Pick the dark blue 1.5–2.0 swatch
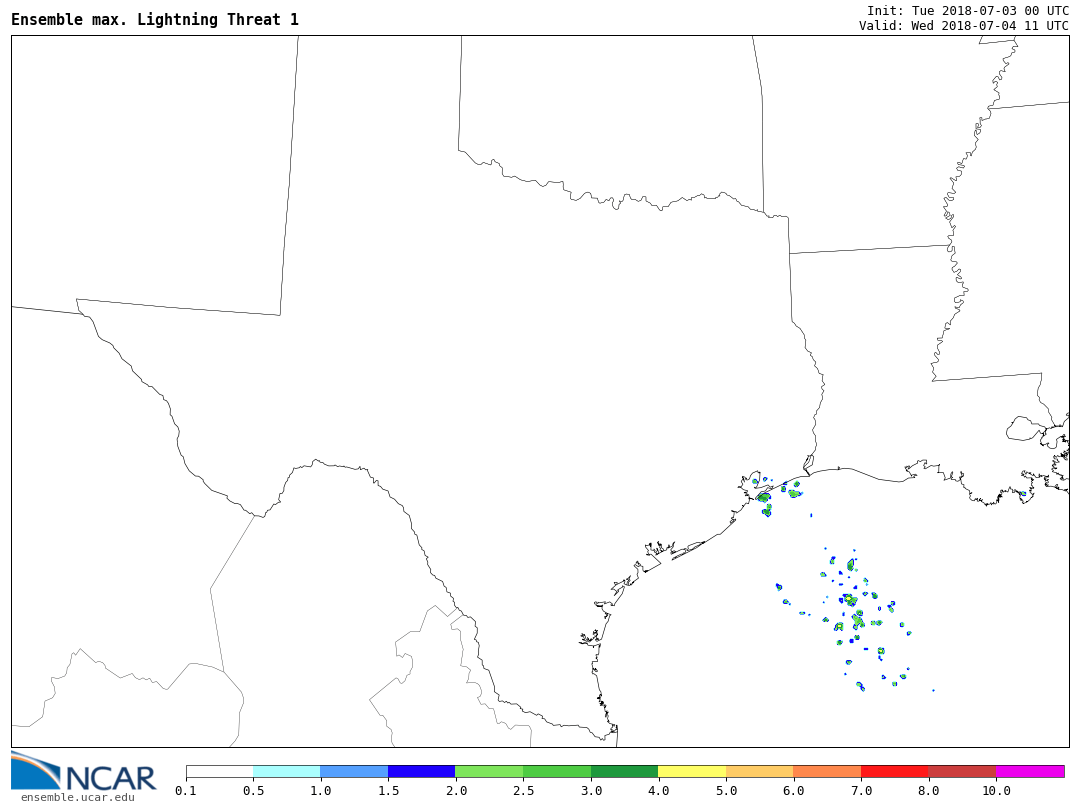The height and width of the screenshot is (810, 1080). (422, 771)
